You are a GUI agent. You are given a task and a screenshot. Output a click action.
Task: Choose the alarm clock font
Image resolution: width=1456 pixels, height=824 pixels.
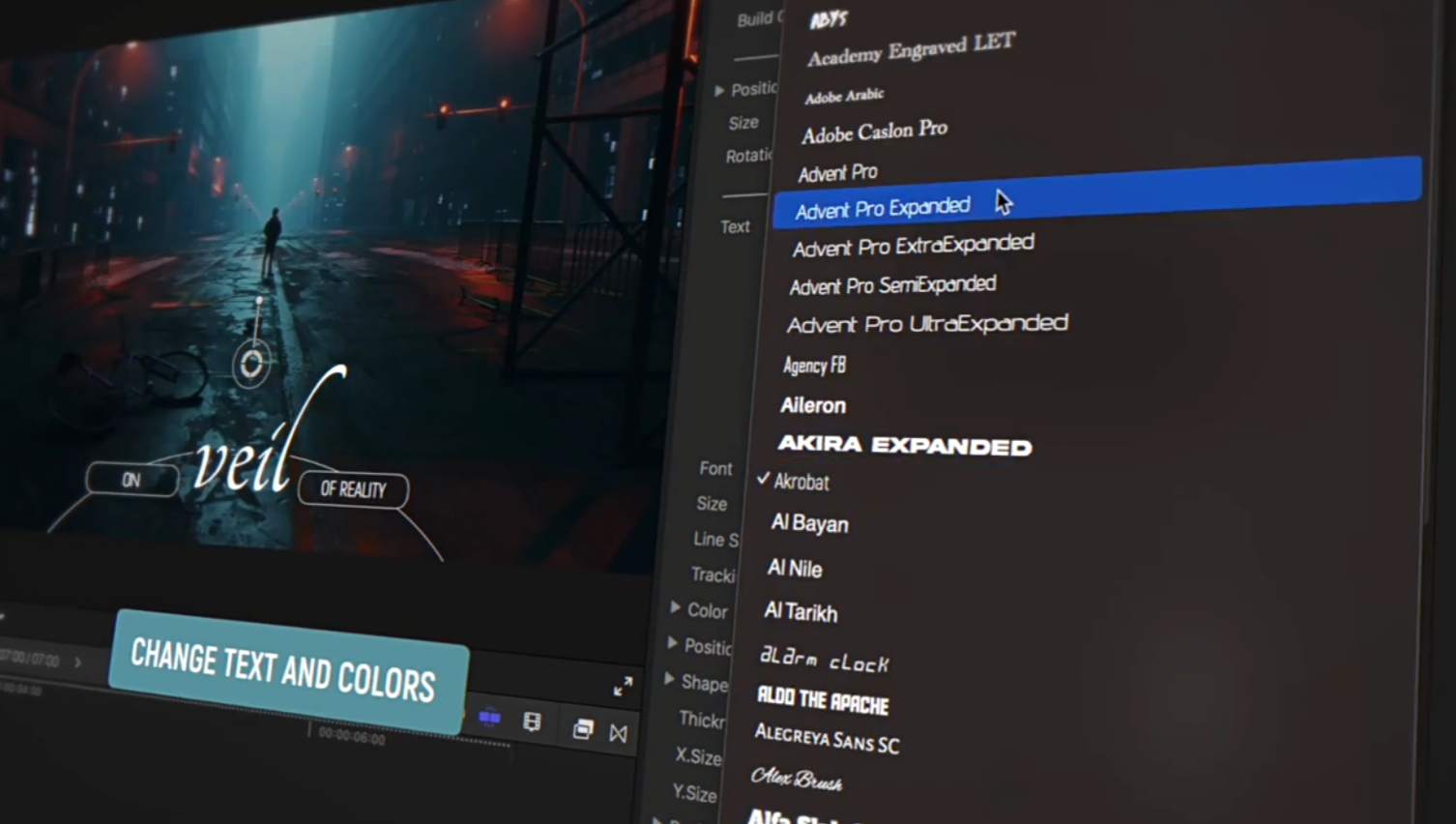(824, 660)
